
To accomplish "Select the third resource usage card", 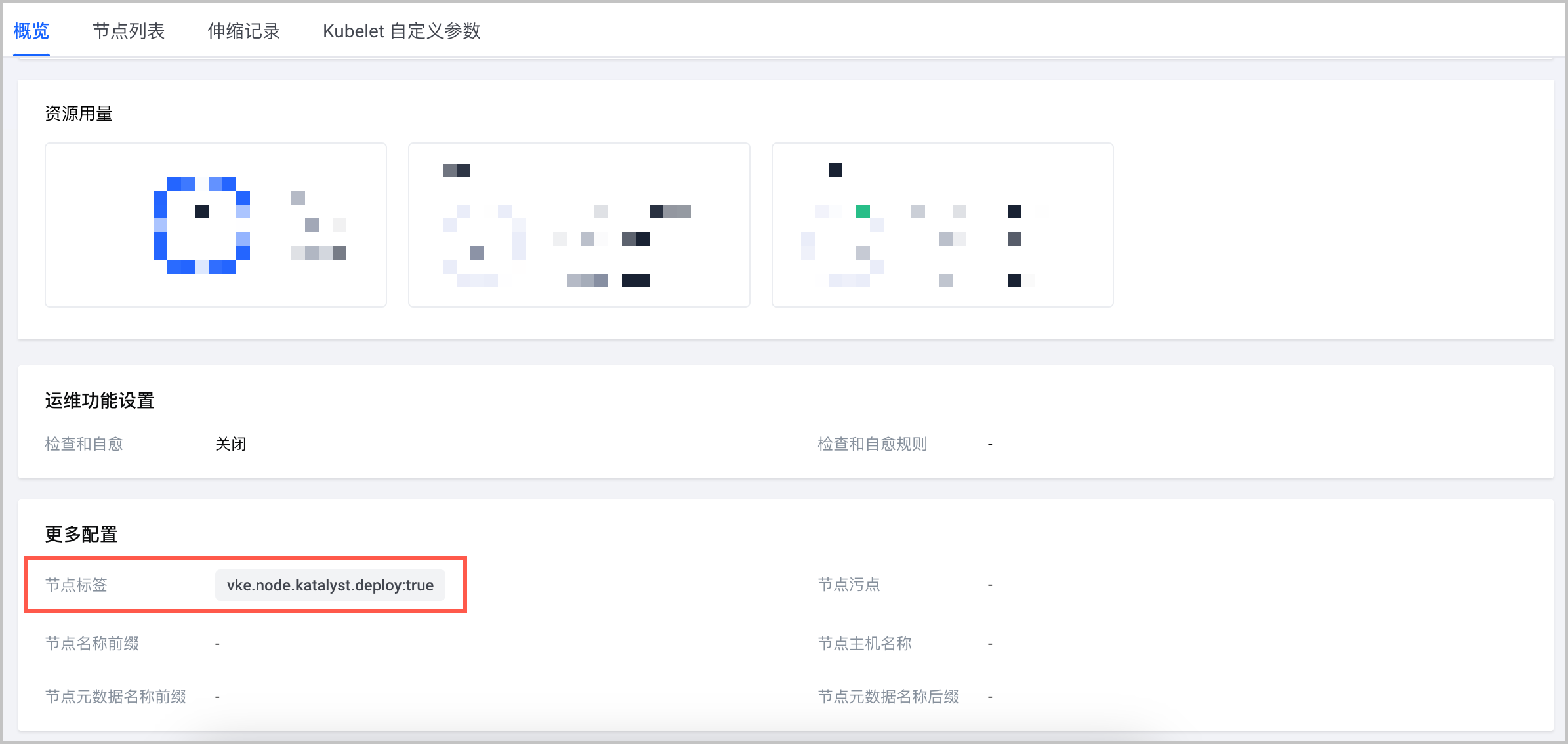I will point(943,225).
